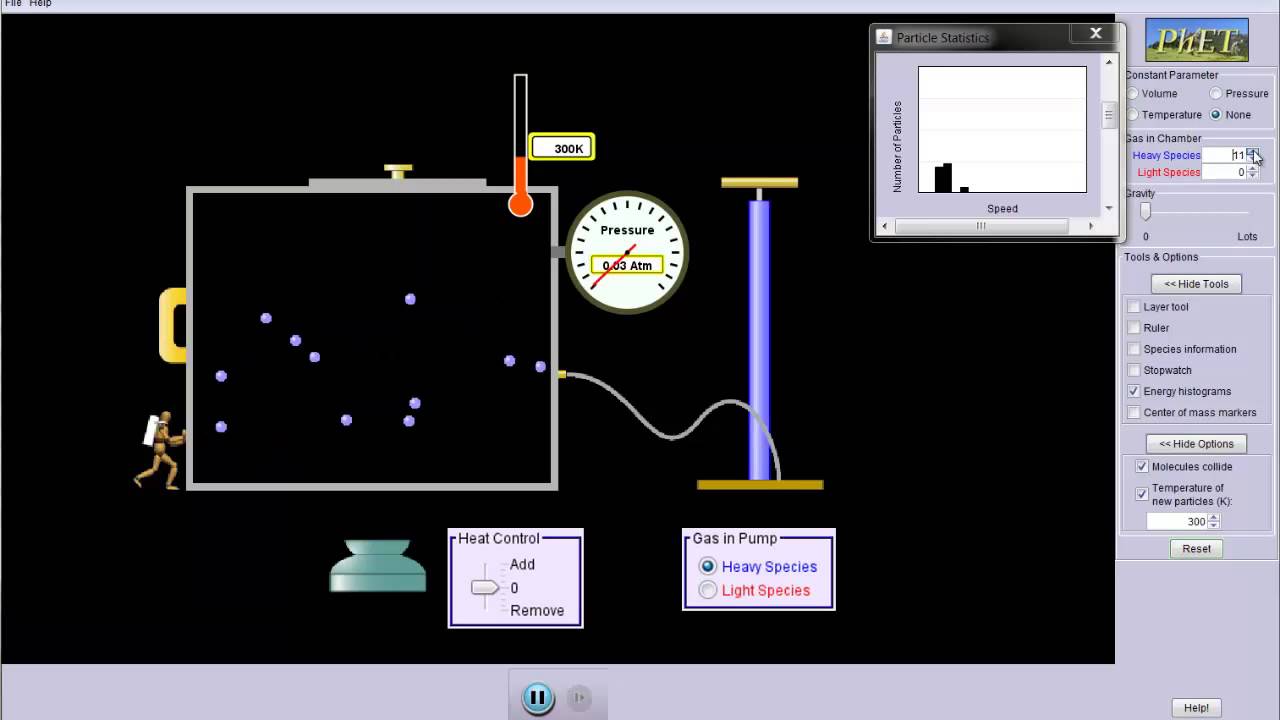This screenshot has height=720, width=1280.
Task: Click the Particle Statistics vertical scrollbar thumb
Action: pyautogui.click(x=1108, y=116)
